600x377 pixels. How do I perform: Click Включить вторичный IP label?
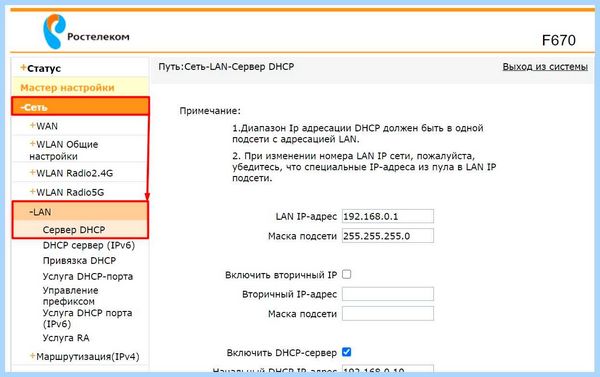tap(281, 275)
